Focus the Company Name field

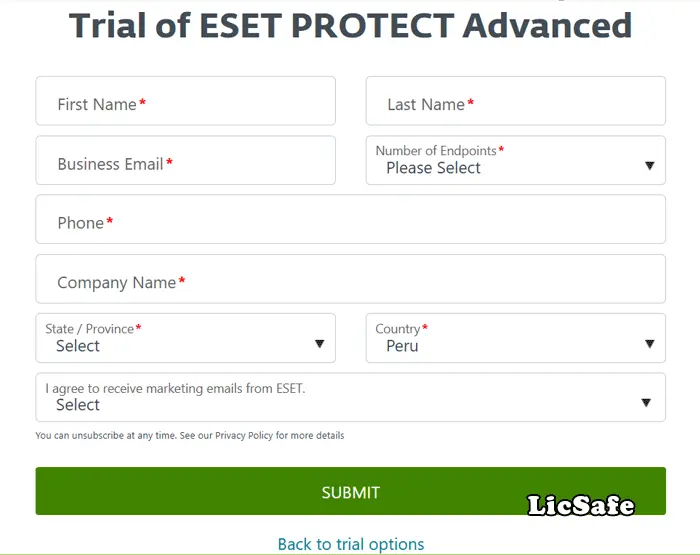click(x=350, y=281)
